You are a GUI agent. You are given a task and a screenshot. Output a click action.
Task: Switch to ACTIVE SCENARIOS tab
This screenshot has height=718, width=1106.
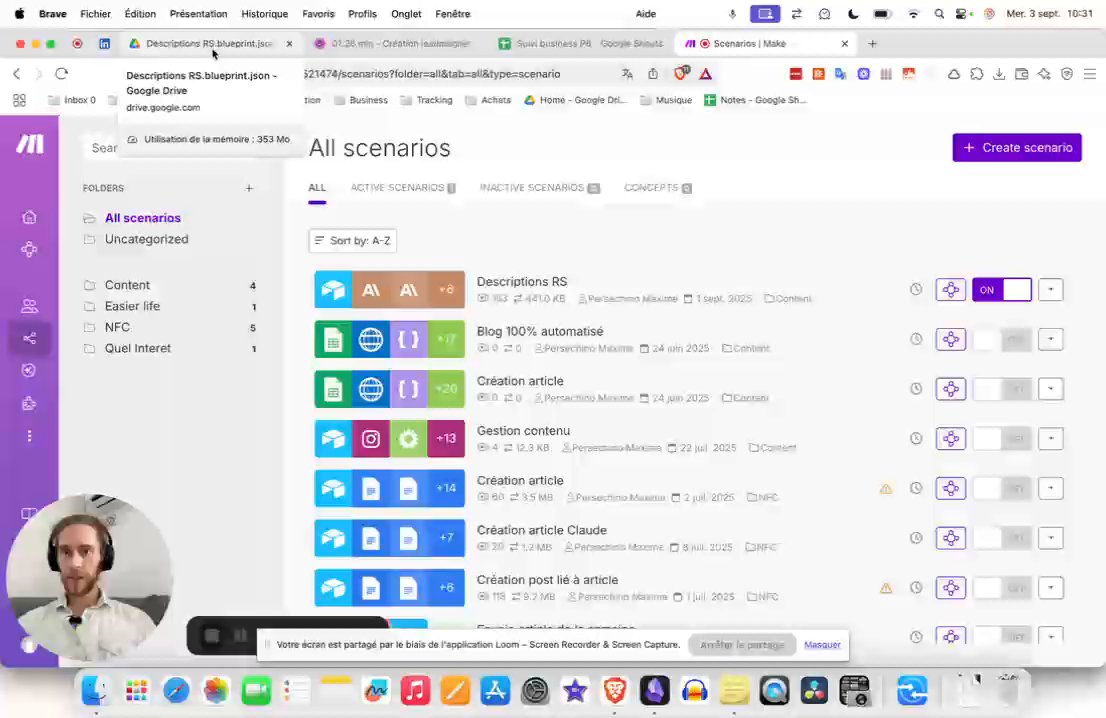403,188
